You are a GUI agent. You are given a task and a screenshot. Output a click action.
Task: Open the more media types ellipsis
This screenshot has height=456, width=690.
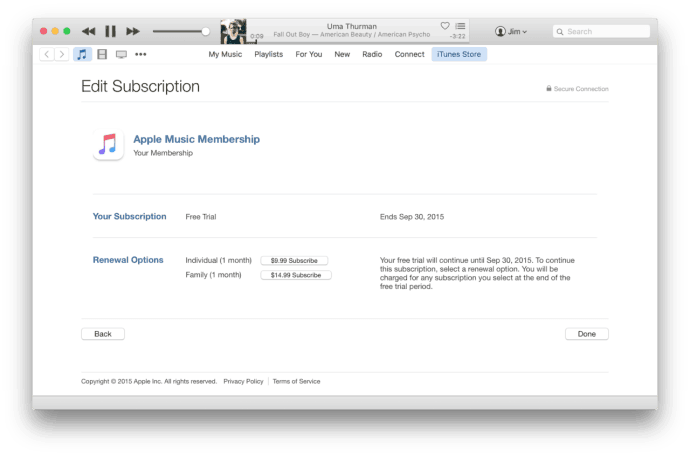tap(141, 54)
